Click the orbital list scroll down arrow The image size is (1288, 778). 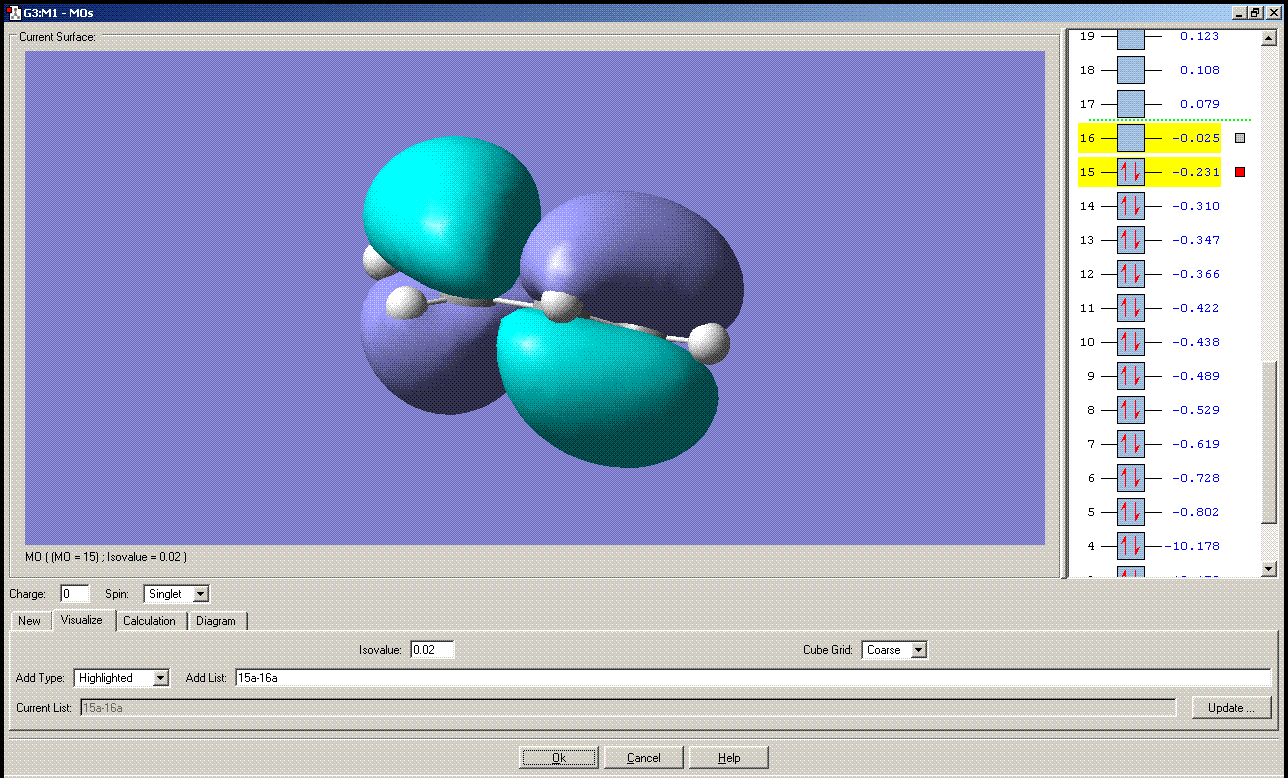(1269, 569)
